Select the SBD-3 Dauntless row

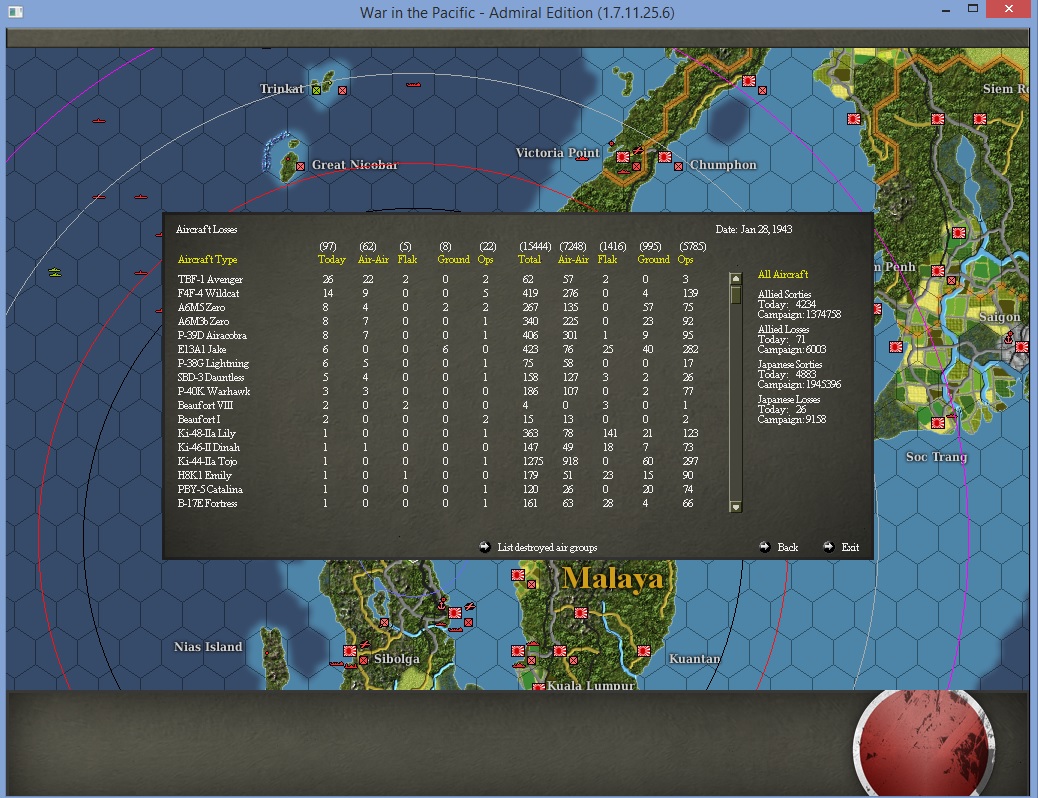(437, 377)
